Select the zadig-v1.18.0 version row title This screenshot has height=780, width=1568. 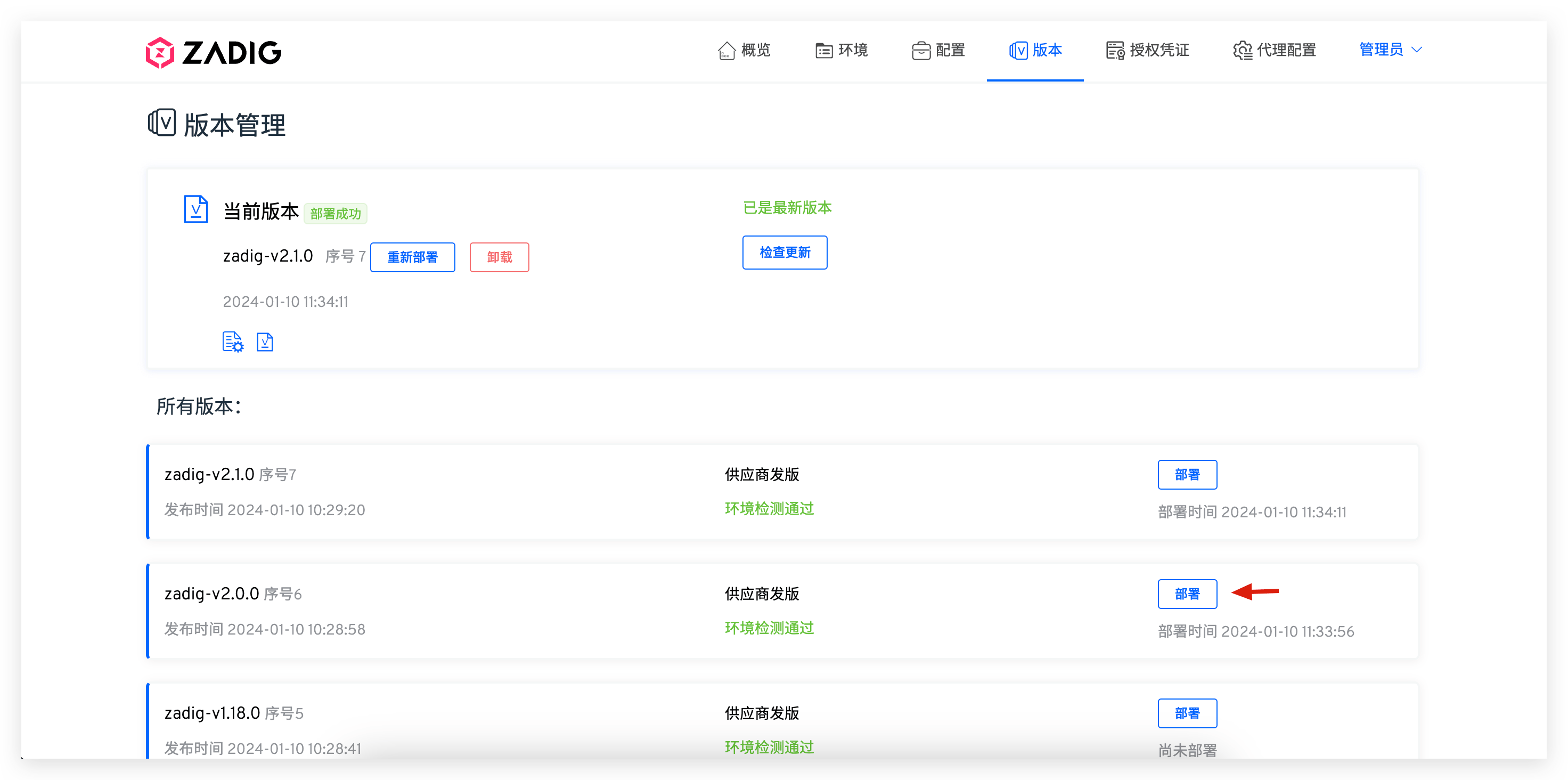point(213,712)
